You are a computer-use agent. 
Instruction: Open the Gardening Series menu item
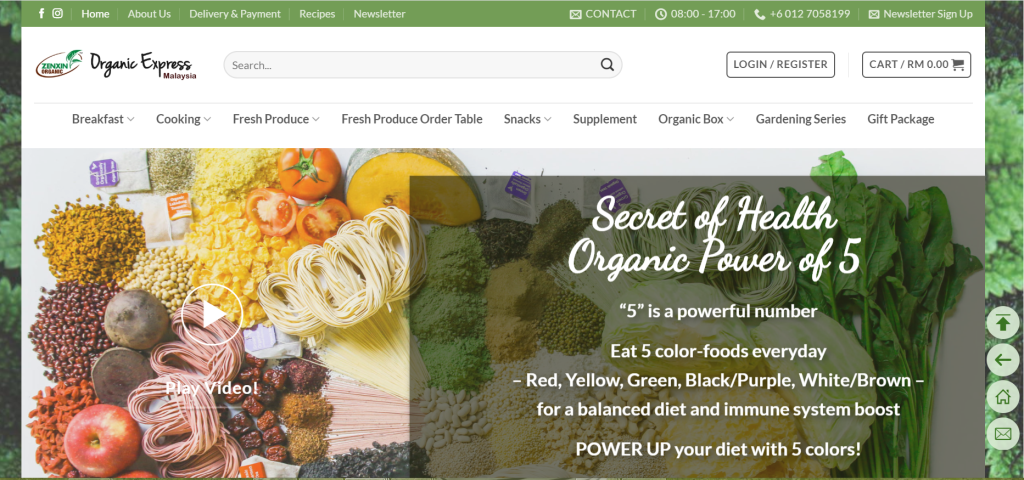801,119
